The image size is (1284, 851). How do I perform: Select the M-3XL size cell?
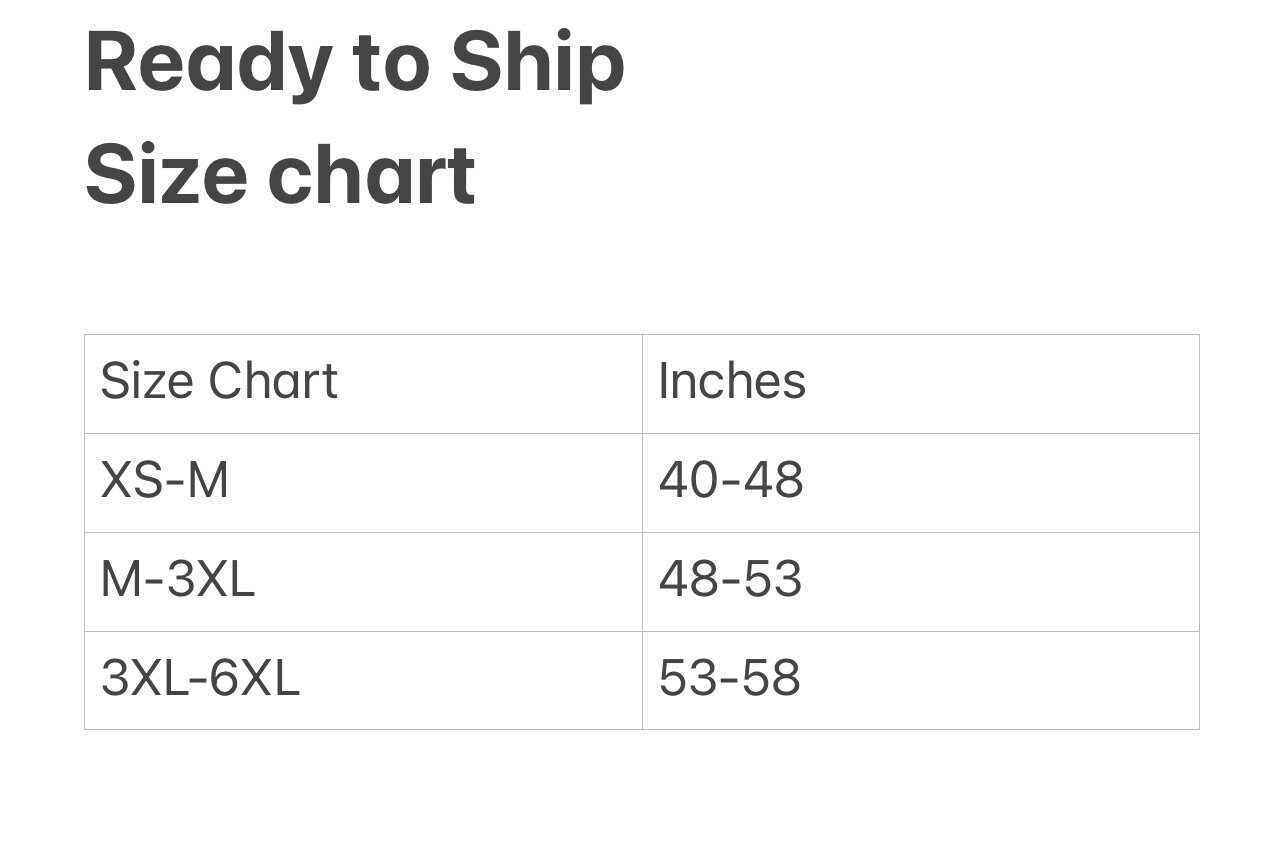pos(363,582)
